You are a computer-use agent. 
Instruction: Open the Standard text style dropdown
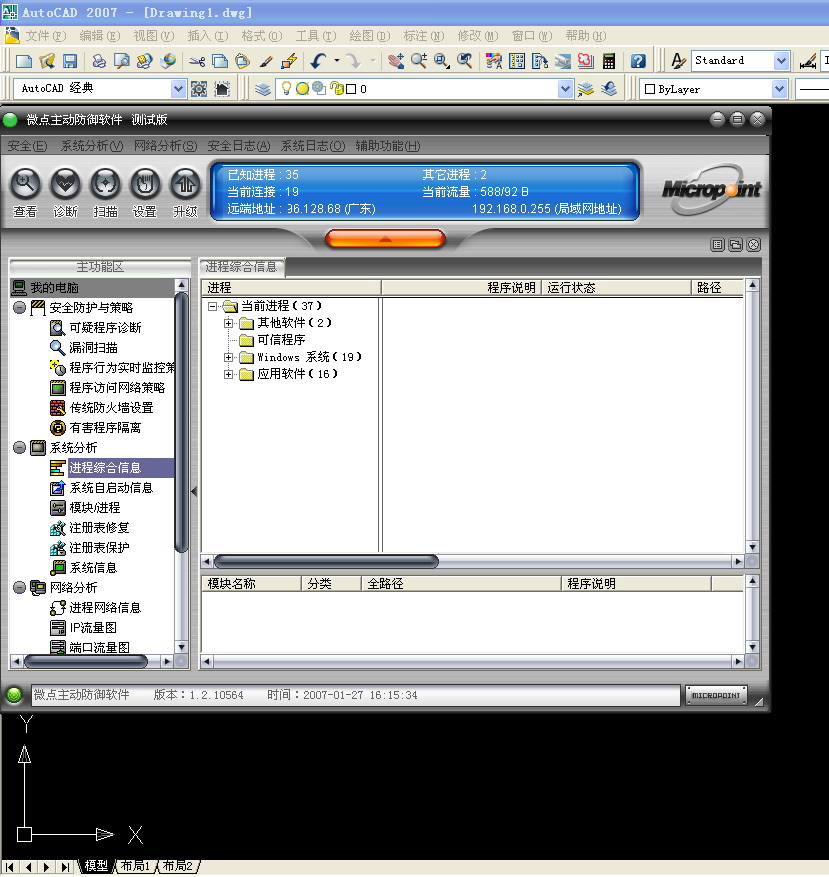click(x=781, y=60)
